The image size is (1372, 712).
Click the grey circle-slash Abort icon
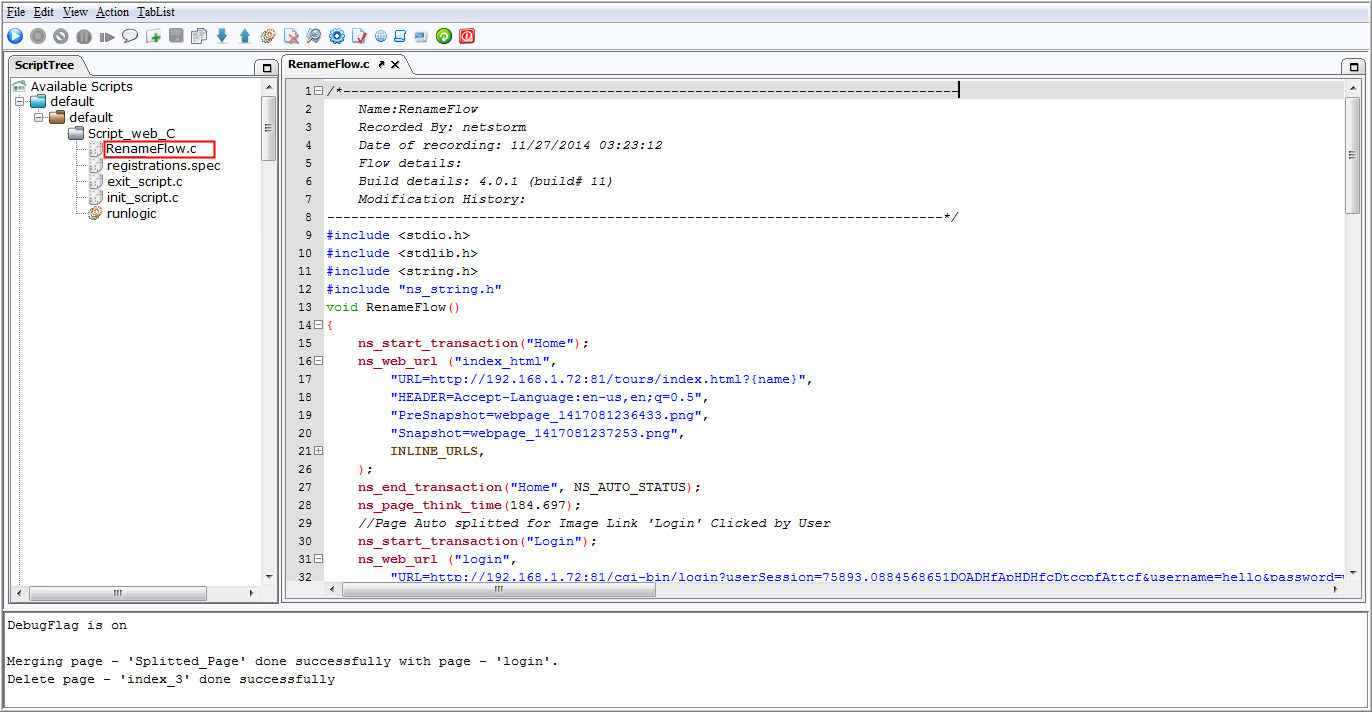[61, 36]
